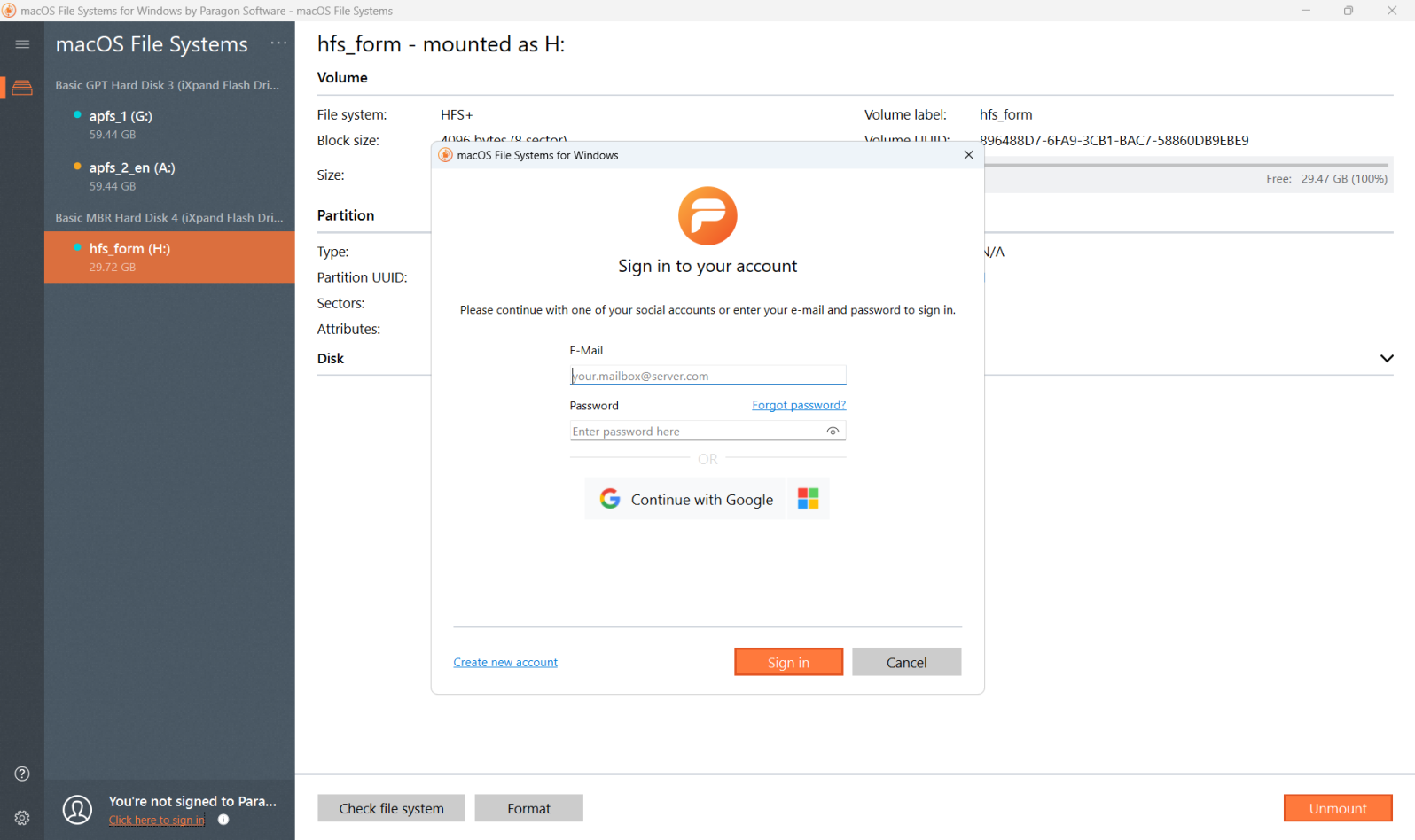Screen dimensions: 1415x840
Task: Toggle password visibility eye icon
Action: (x=833, y=432)
